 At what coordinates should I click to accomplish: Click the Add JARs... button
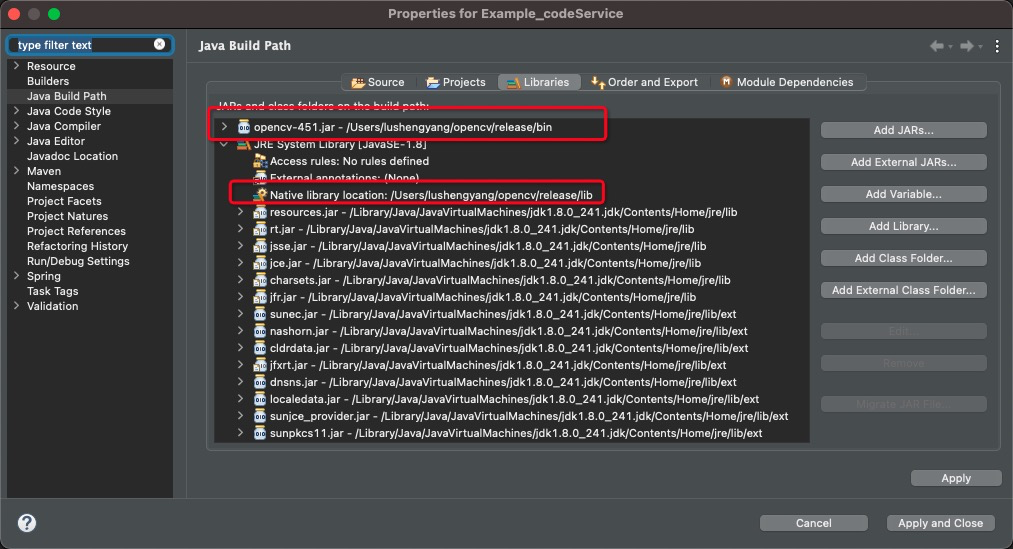coord(903,130)
